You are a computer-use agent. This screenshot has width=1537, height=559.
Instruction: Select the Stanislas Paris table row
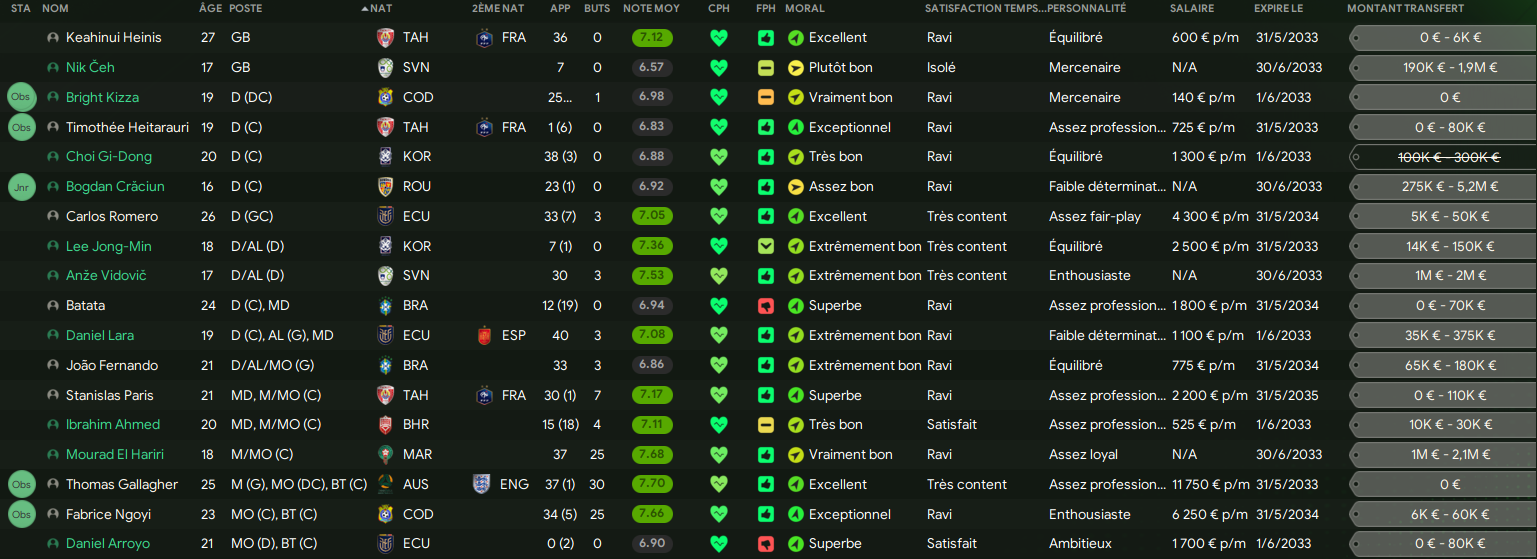[x=768, y=396]
